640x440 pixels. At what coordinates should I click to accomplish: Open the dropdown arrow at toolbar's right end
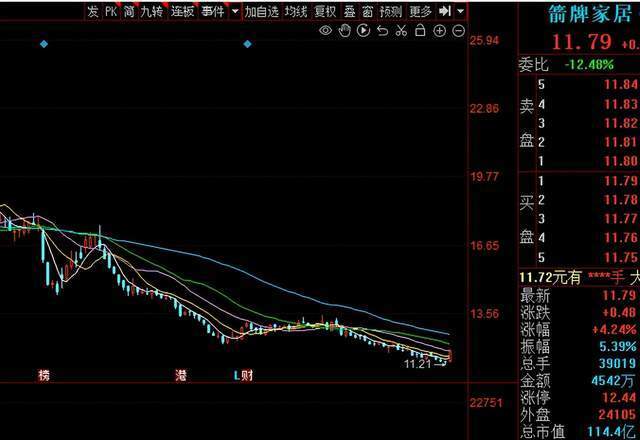click(x=461, y=11)
